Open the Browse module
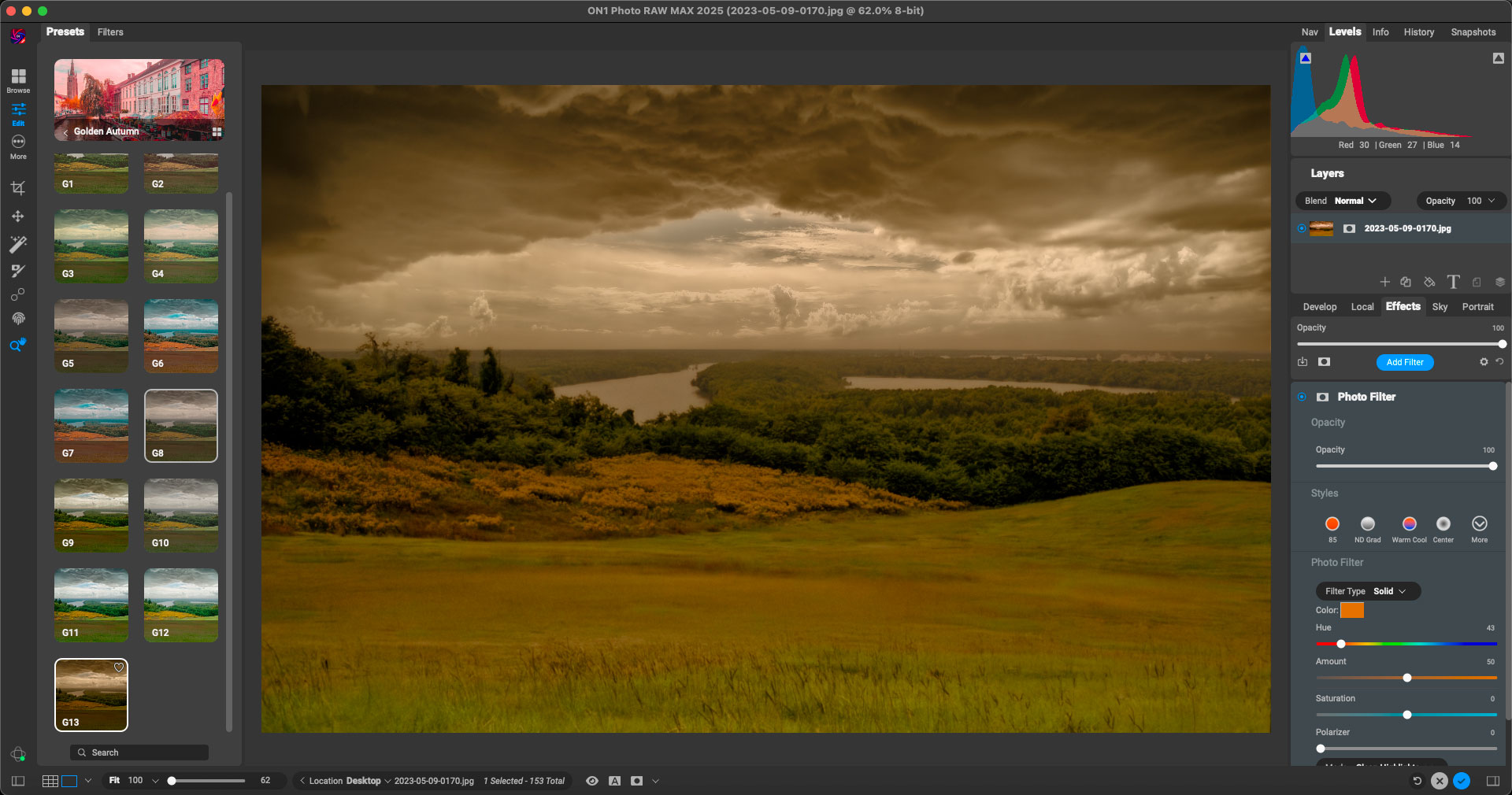 pyautogui.click(x=18, y=79)
